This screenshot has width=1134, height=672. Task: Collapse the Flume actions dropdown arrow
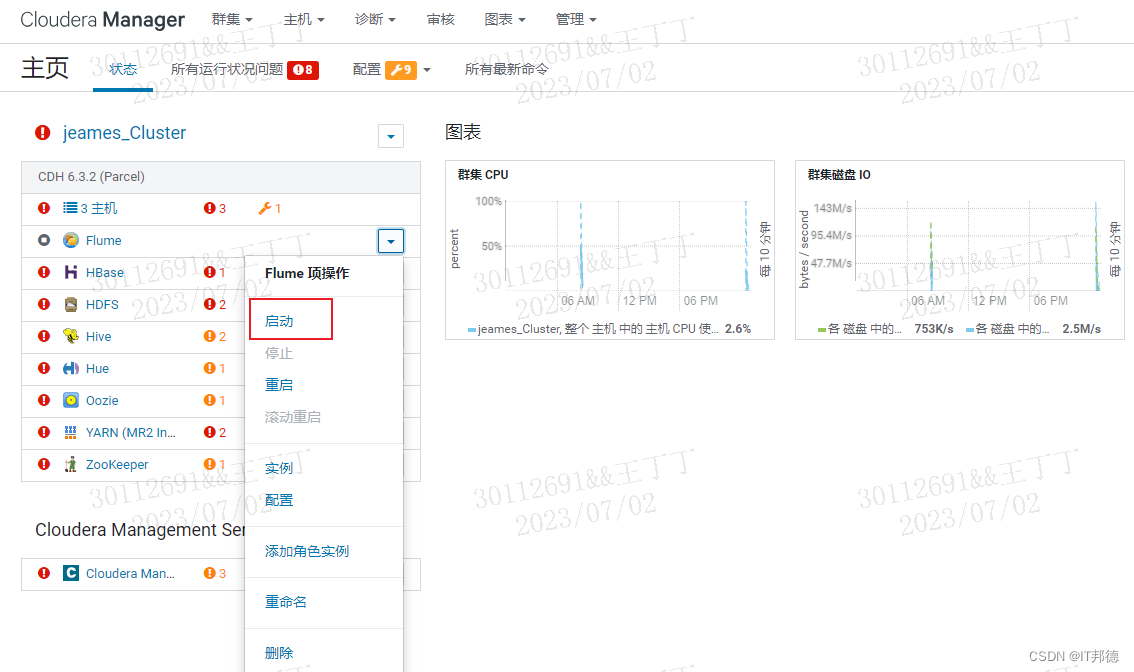(x=391, y=241)
